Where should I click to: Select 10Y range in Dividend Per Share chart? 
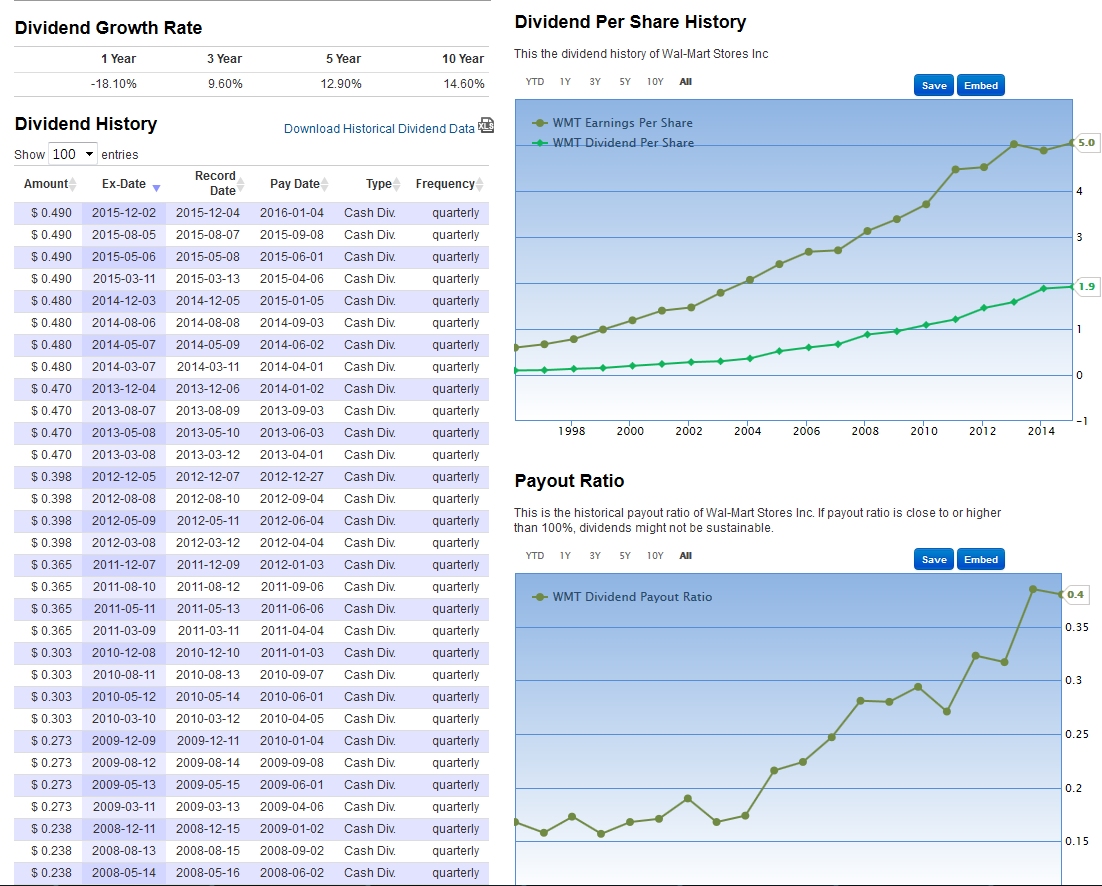(655, 82)
